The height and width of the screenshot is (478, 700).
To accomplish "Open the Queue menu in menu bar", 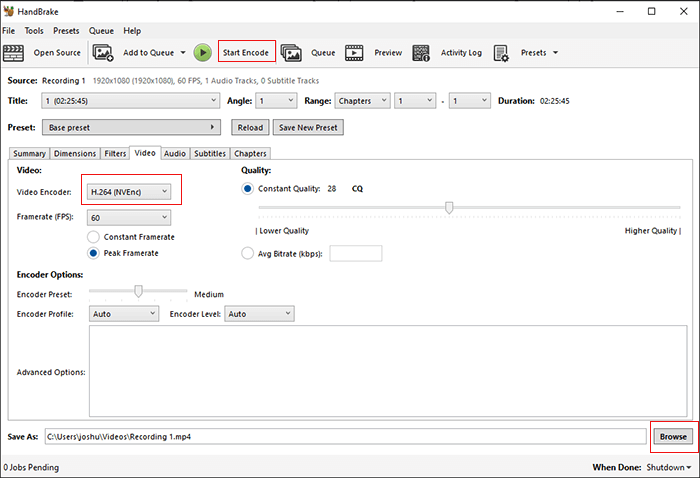I will pyautogui.click(x=101, y=31).
